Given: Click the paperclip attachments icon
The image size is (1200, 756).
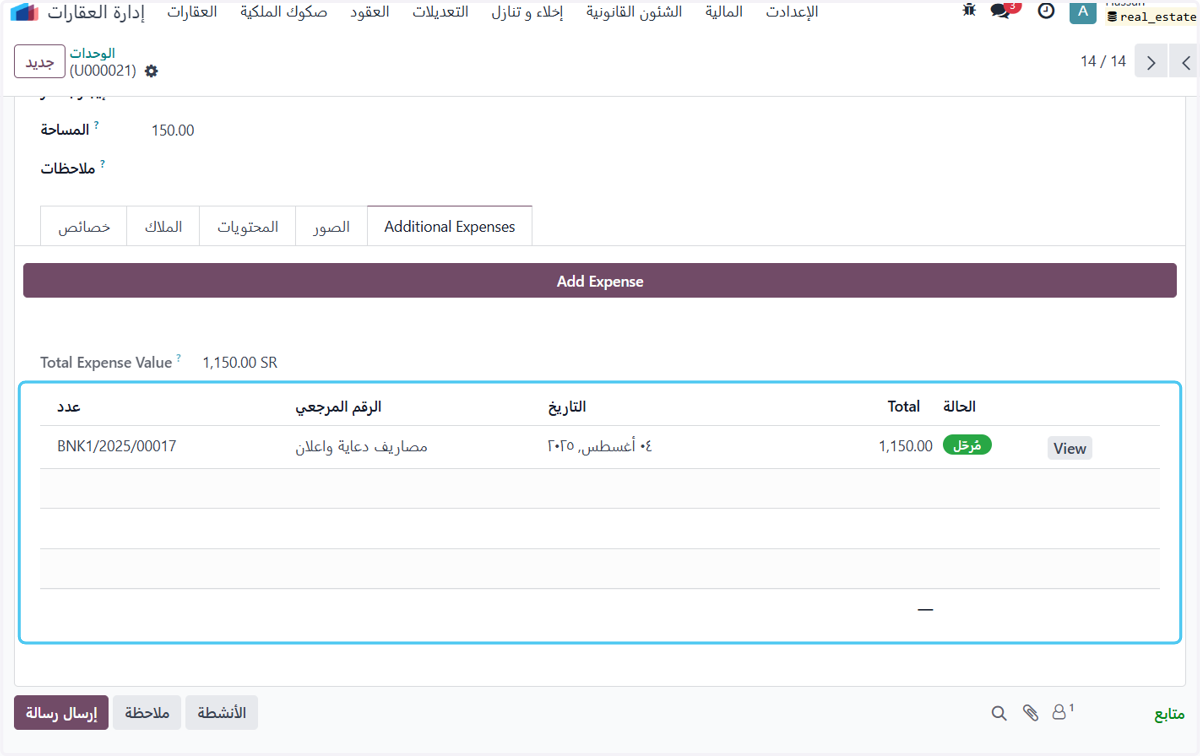Looking at the screenshot, I should coord(1030,713).
